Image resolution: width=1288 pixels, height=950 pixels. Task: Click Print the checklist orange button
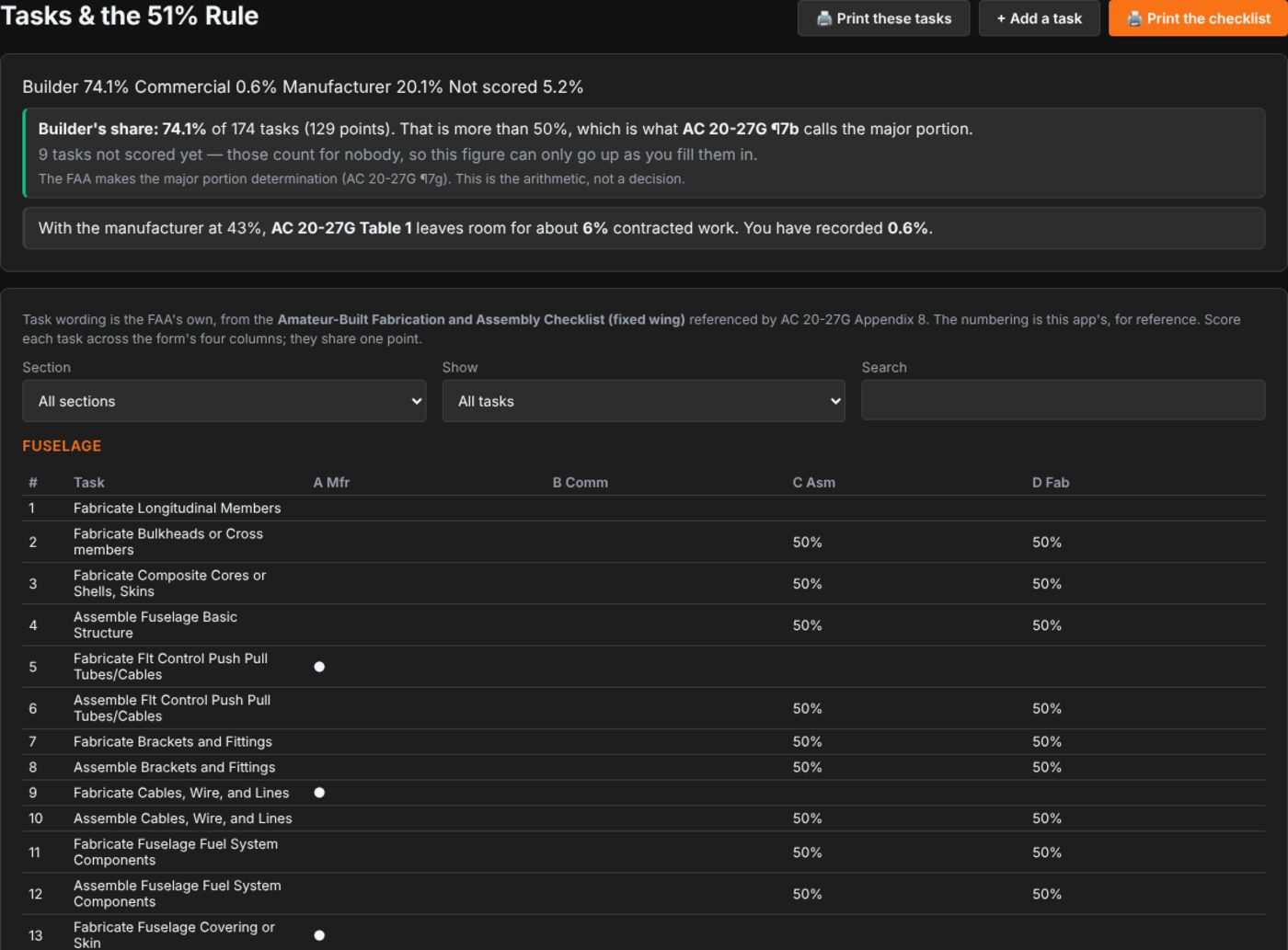click(1198, 18)
